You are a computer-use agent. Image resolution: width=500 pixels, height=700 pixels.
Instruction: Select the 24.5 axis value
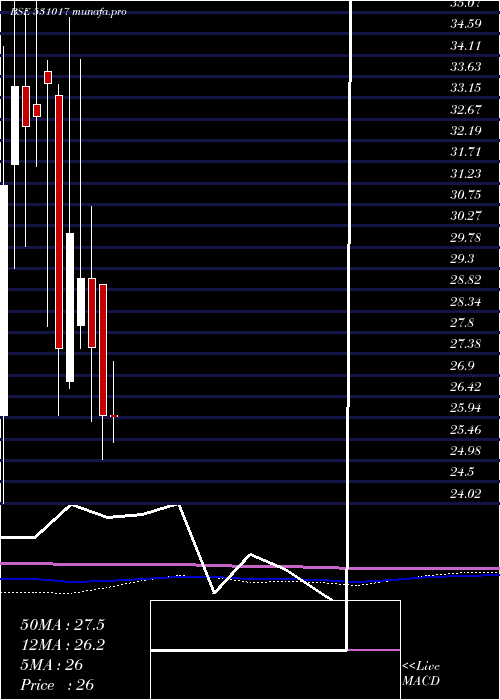pos(462,472)
